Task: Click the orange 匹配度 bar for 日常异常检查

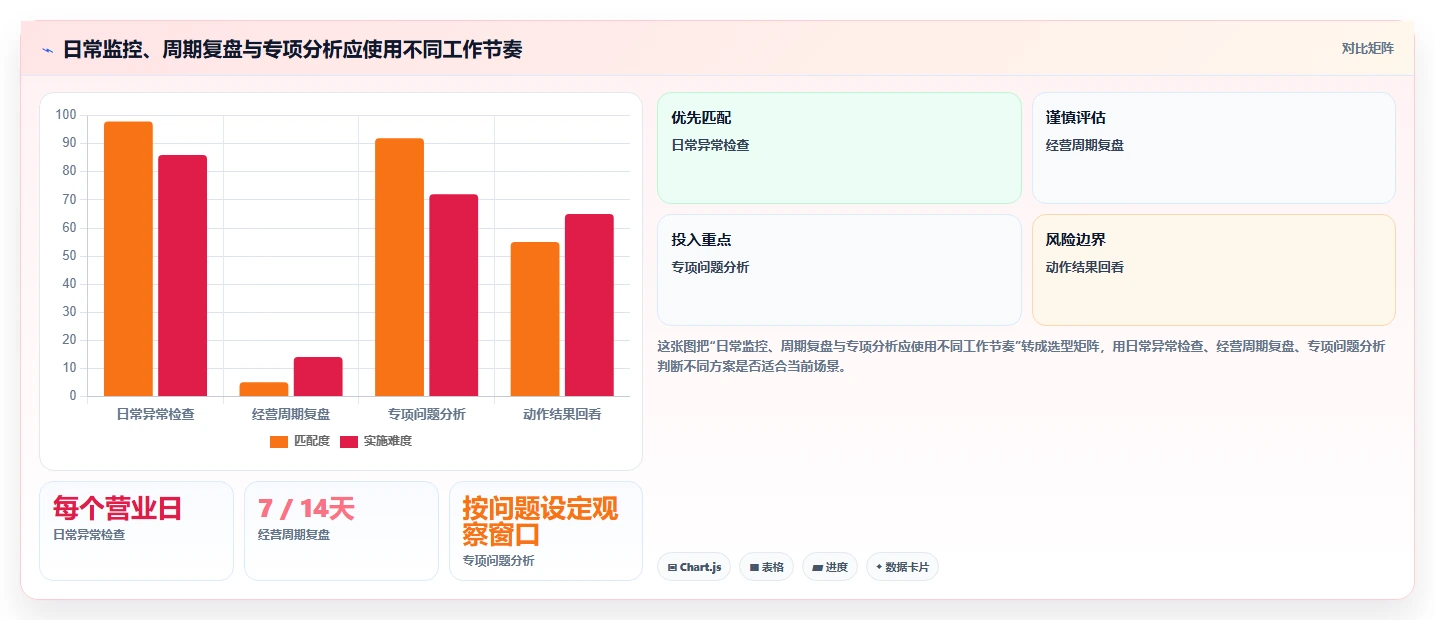Action: tap(128, 259)
